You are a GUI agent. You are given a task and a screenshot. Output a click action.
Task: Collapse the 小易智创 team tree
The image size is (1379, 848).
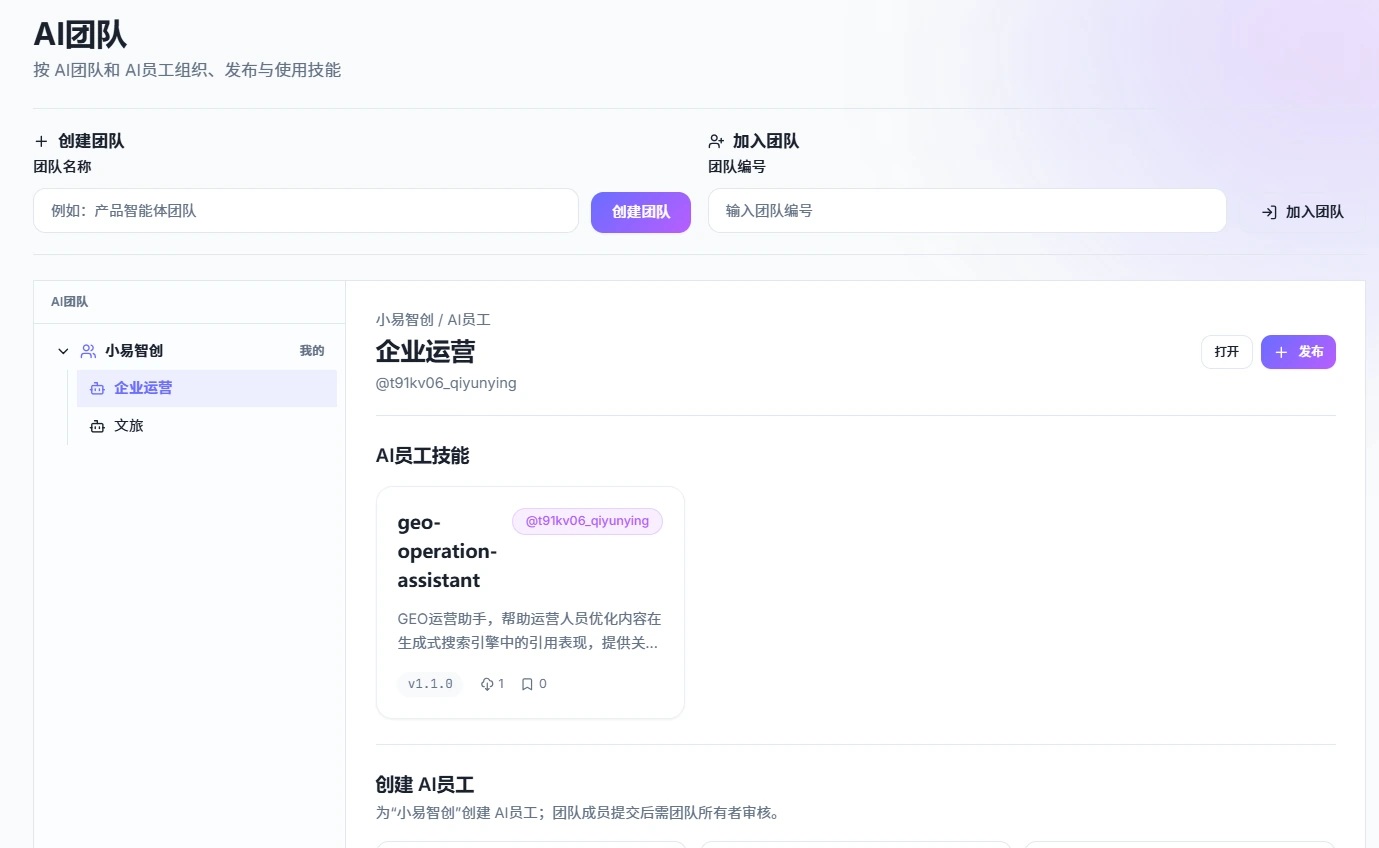point(63,351)
